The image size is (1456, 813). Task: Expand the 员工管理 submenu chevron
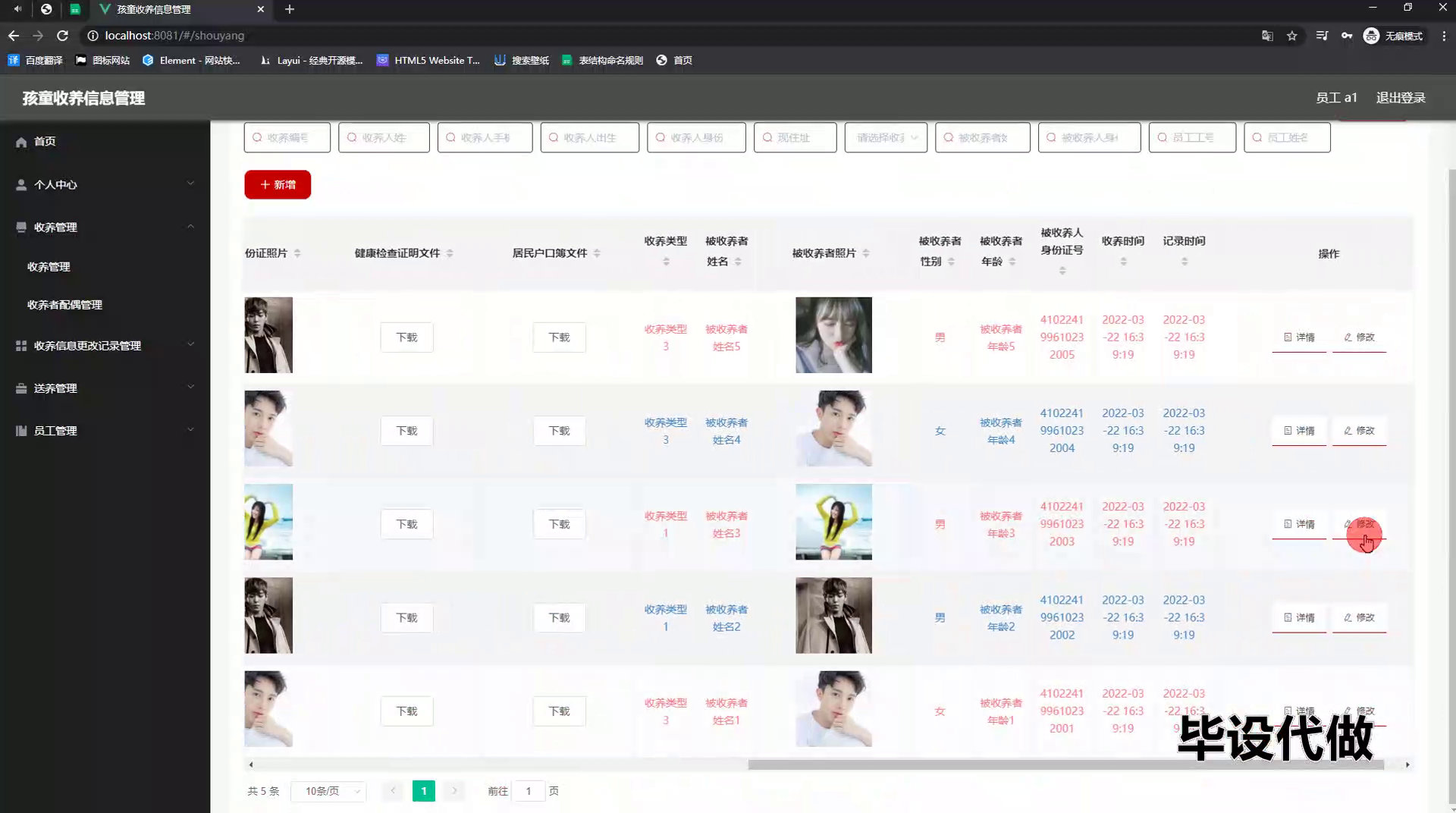pos(190,429)
